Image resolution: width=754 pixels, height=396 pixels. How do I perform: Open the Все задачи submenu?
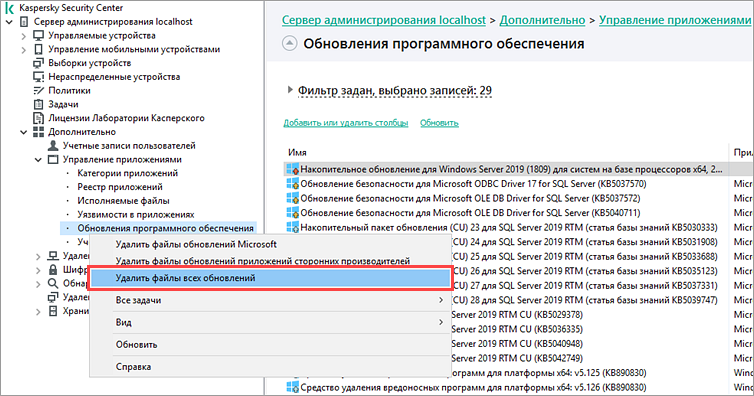click(x=270, y=300)
